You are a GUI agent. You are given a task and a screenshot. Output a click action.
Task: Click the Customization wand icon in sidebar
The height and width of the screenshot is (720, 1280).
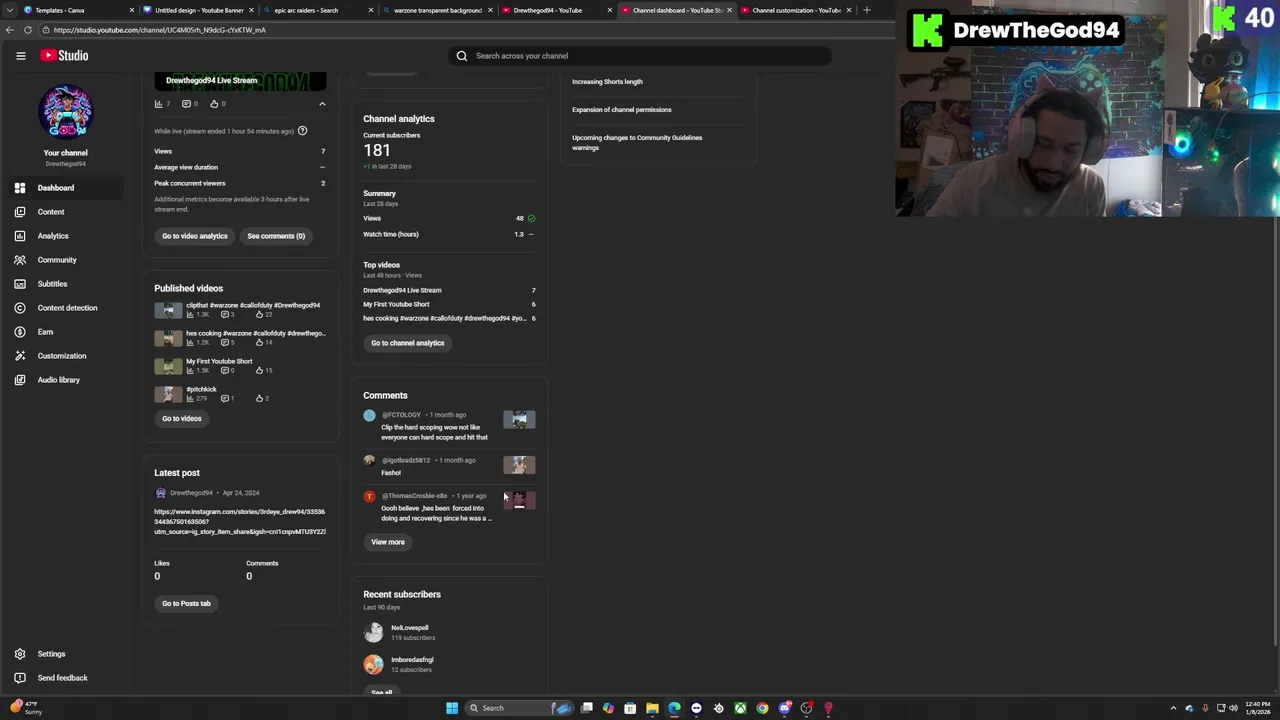[20, 356]
